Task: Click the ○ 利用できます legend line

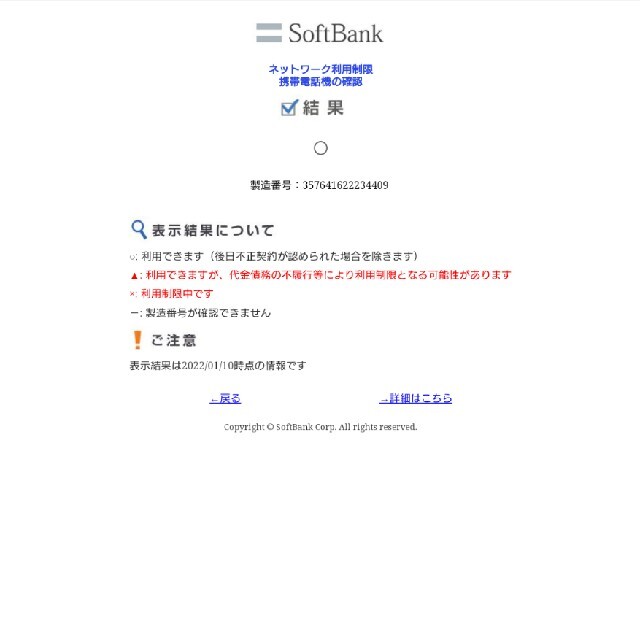Action: [x=274, y=256]
